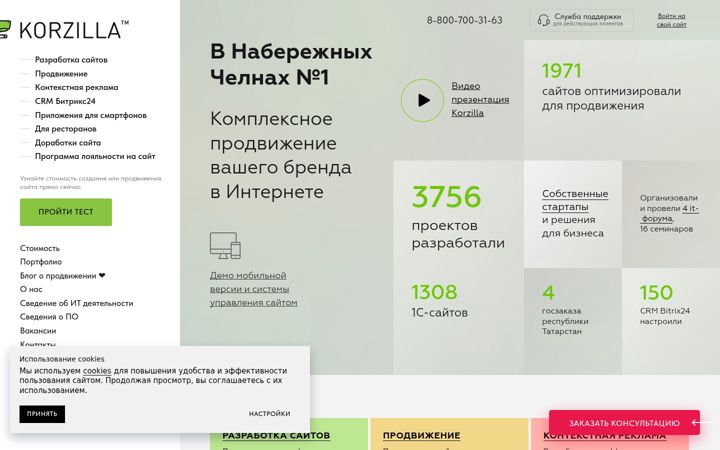720x450 pixels.
Task: Click the 3756 проектов разработали tile
Action: pyautogui.click(x=458, y=214)
